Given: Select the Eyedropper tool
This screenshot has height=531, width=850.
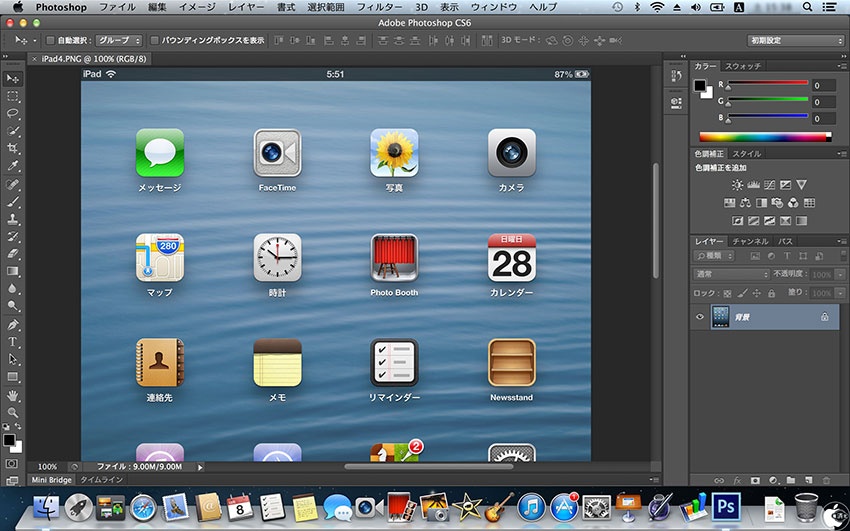Looking at the screenshot, I should 12,166.
